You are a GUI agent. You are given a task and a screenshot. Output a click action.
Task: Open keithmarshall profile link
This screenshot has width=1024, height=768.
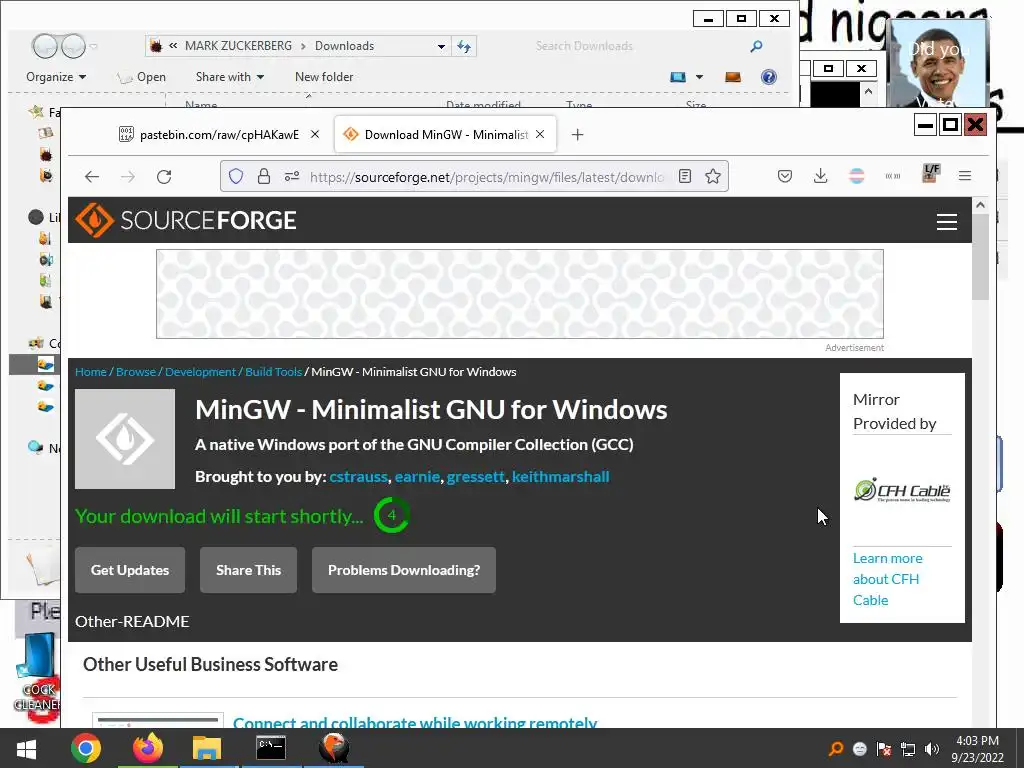[560, 477]
